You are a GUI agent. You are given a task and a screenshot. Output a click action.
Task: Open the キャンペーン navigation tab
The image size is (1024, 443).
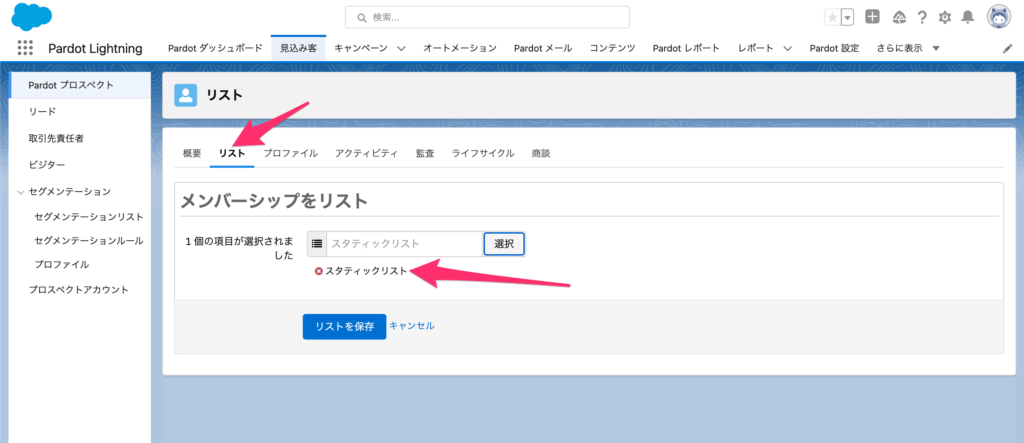coord(360,48)
